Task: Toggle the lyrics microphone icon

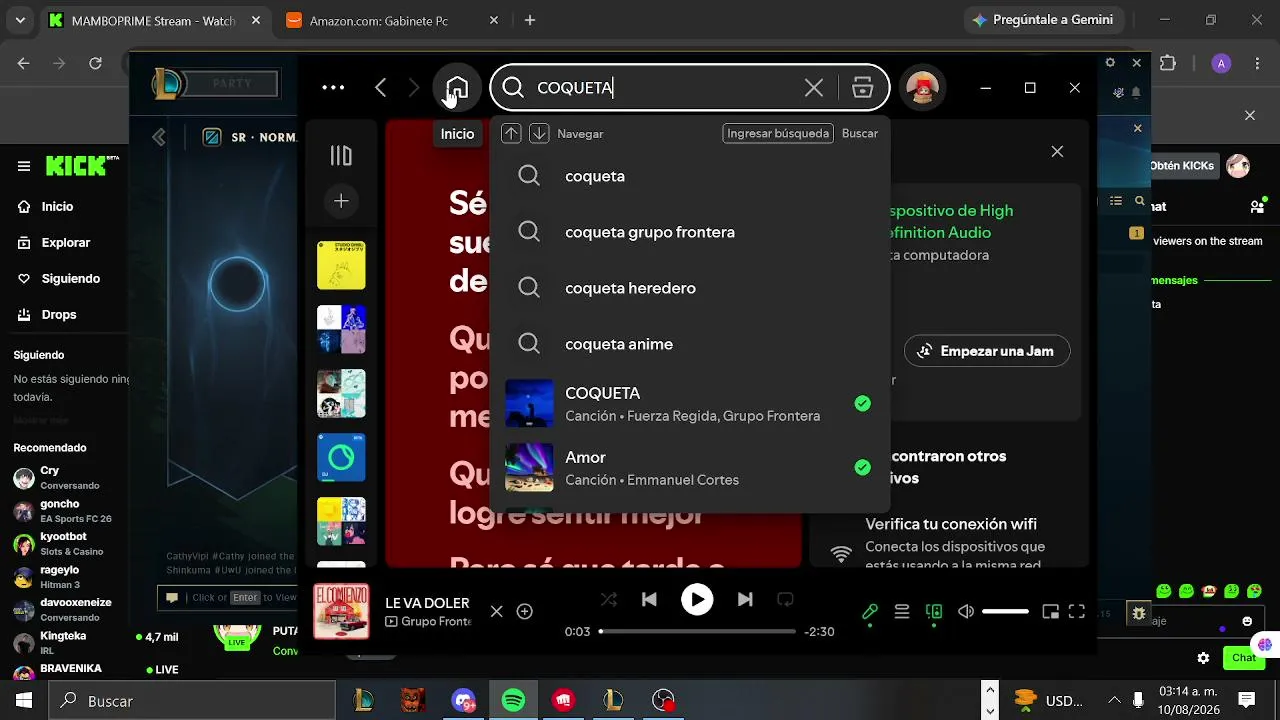Action: (870, 611)
